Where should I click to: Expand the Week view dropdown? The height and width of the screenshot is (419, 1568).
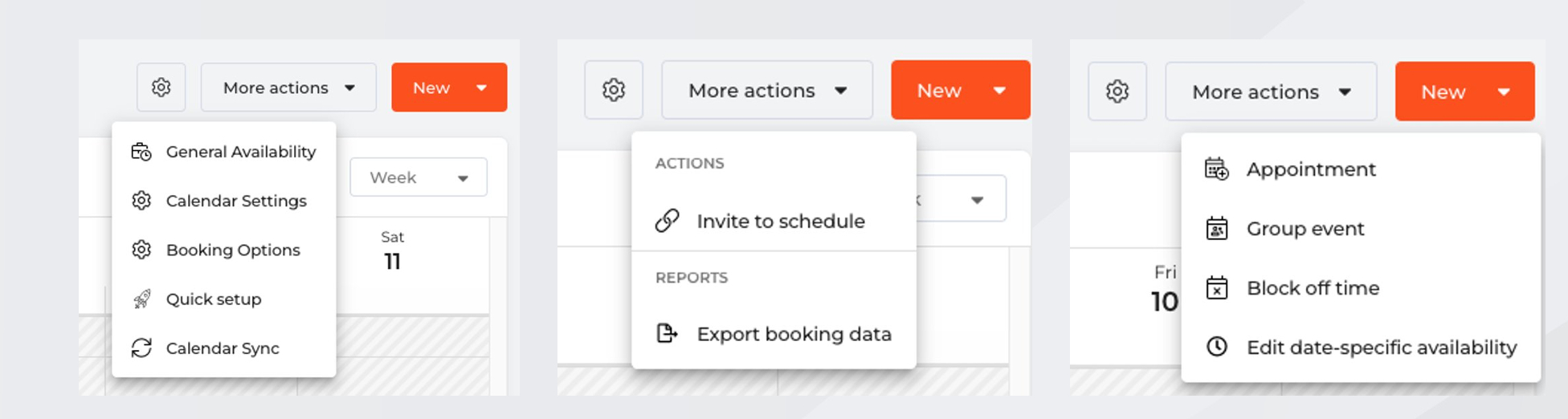[x=419, y=177]
